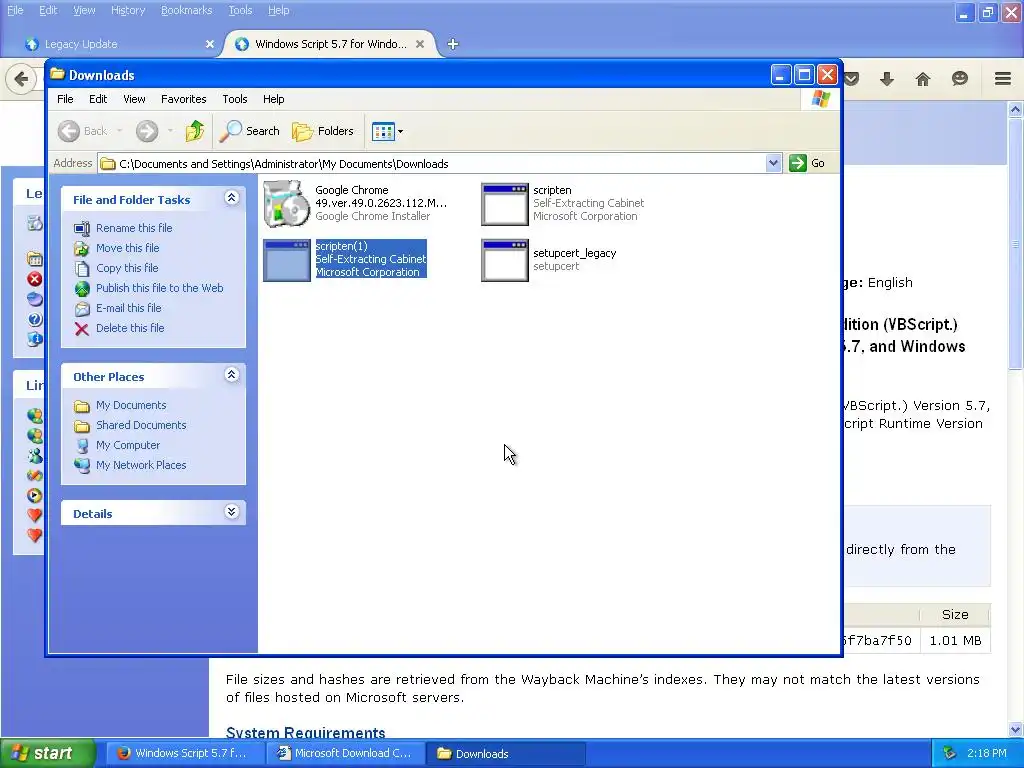Open the Firefox Bookmarks menu
This screenshot has height=768, width=1024.
(x=187, y=10)
